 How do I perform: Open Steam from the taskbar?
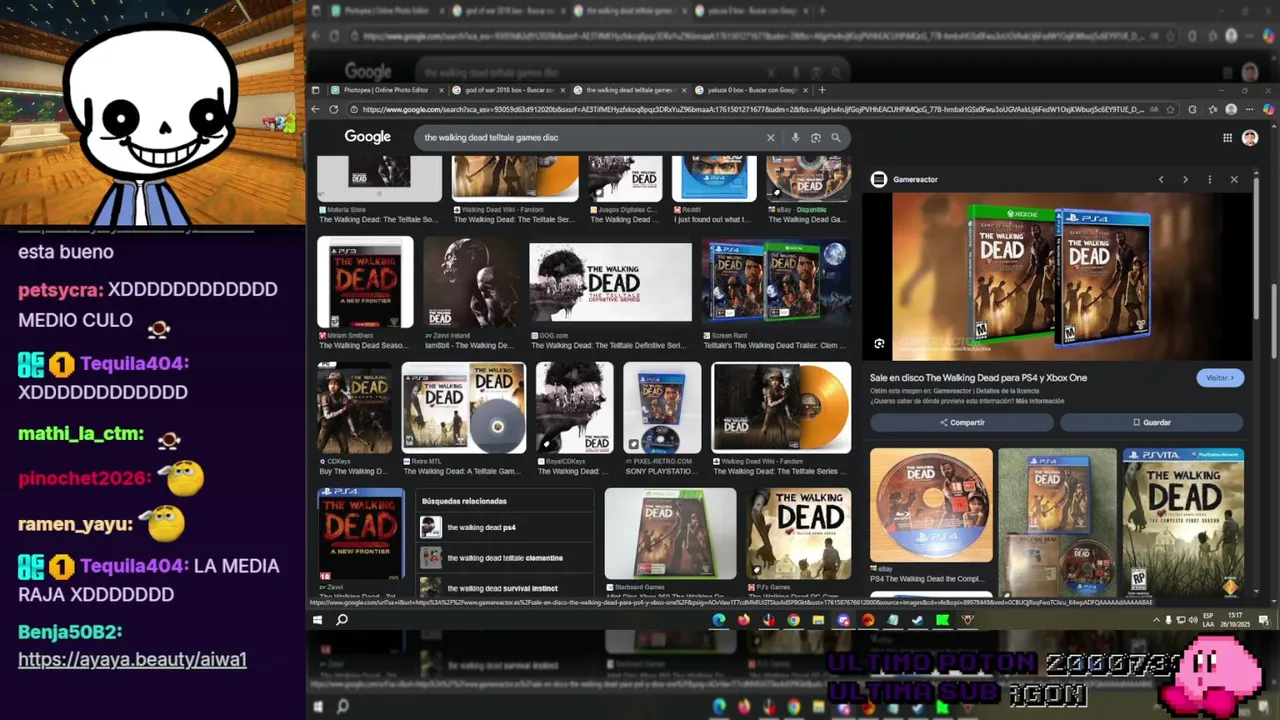917,620
